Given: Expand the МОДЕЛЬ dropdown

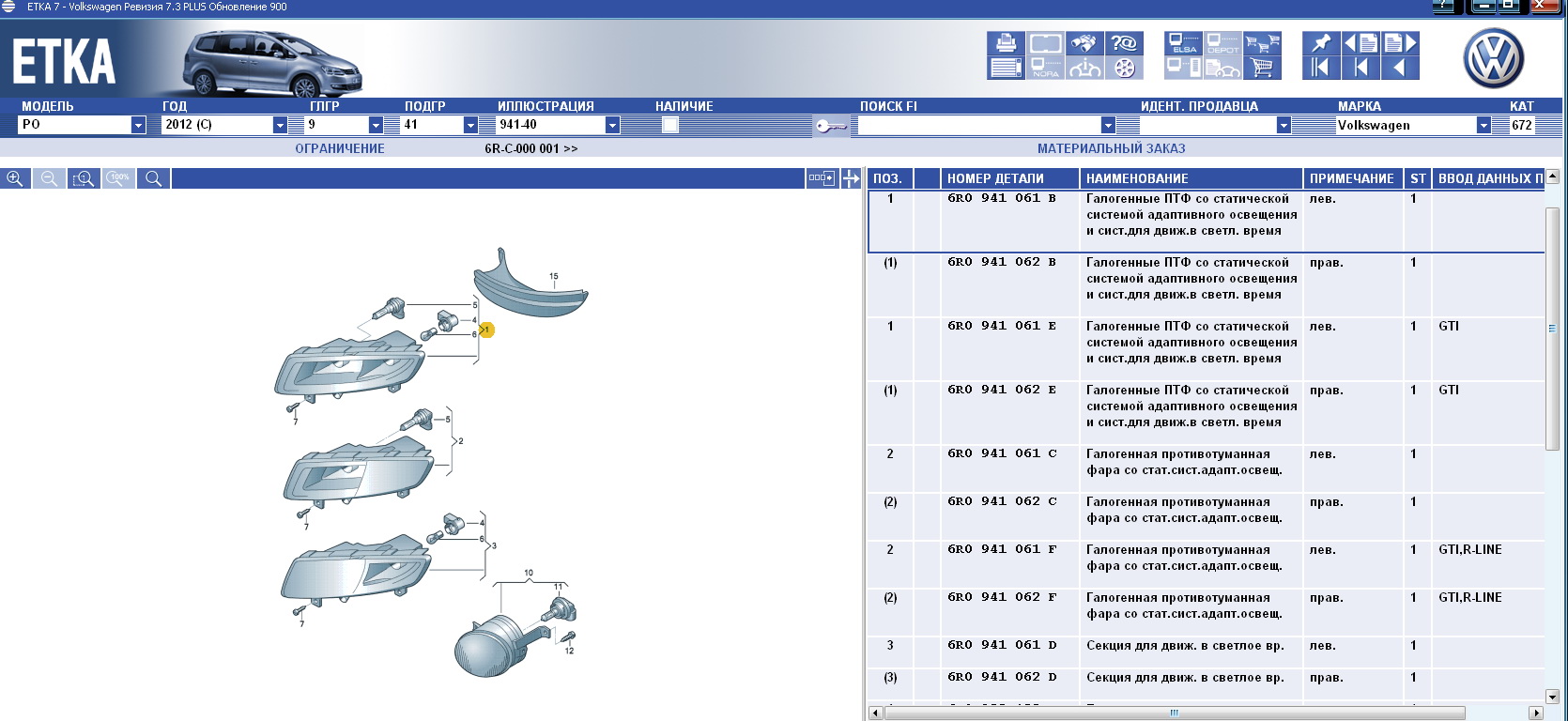Looking at the screenshot, I should click(x=138, y=125).
